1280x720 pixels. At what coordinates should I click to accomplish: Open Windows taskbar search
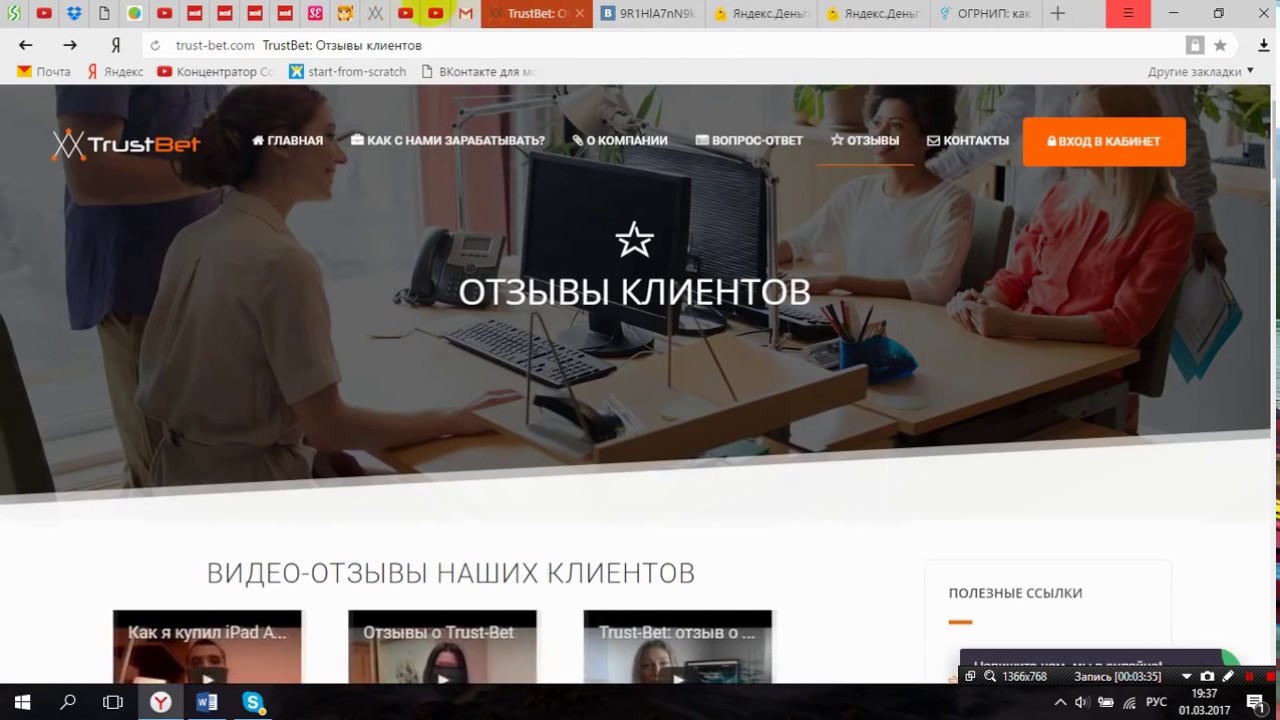click(68, 702)
